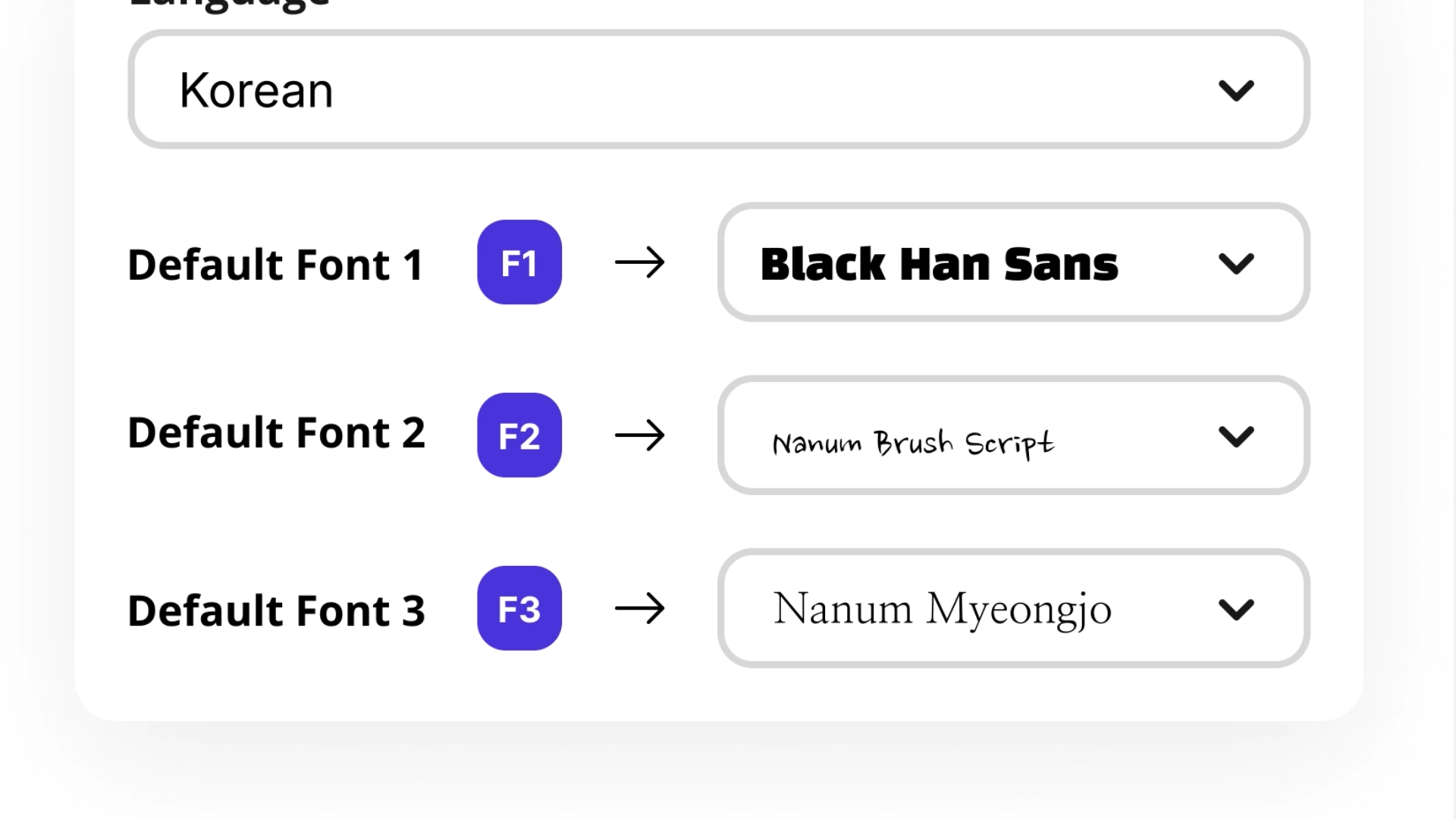Click the Default Font 3 label

(x=276, y=610)
